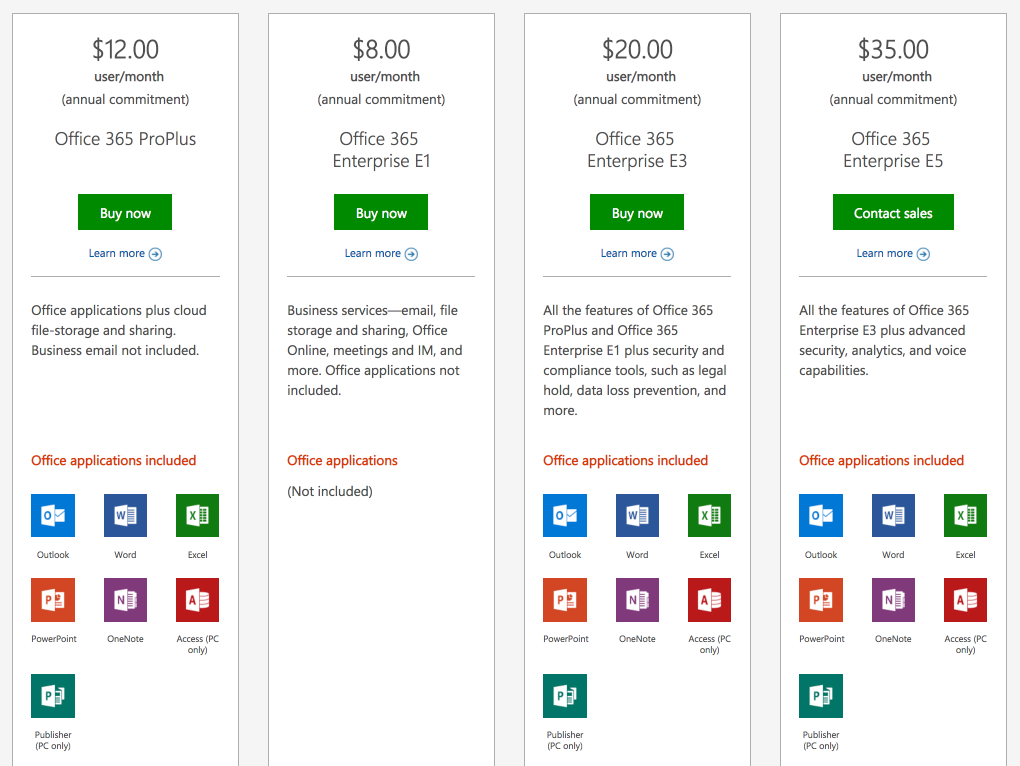Viewport: 1020px width, 766px height.
Task: Click the Excel icon under Office 365 ProPlus
Action: 197,515
